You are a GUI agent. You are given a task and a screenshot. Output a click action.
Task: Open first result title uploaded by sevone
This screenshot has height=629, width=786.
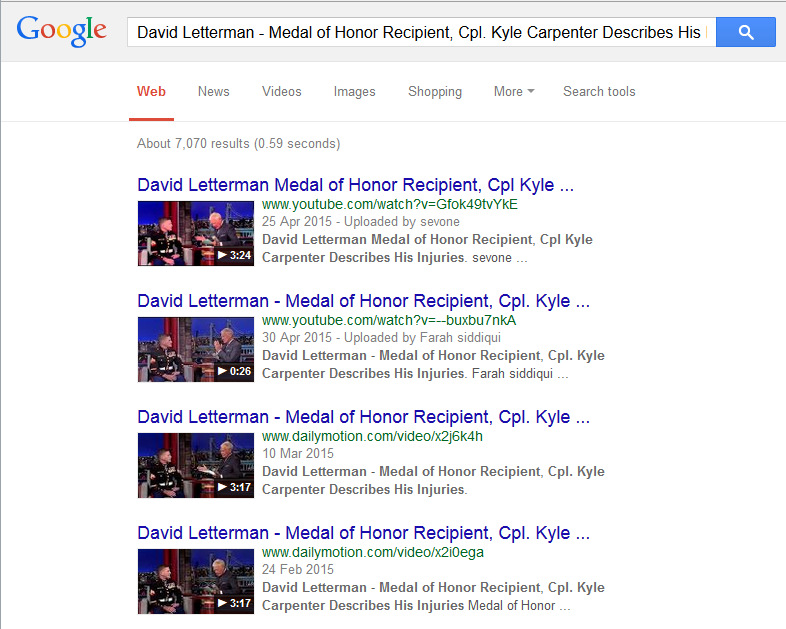tap(355, 185)
